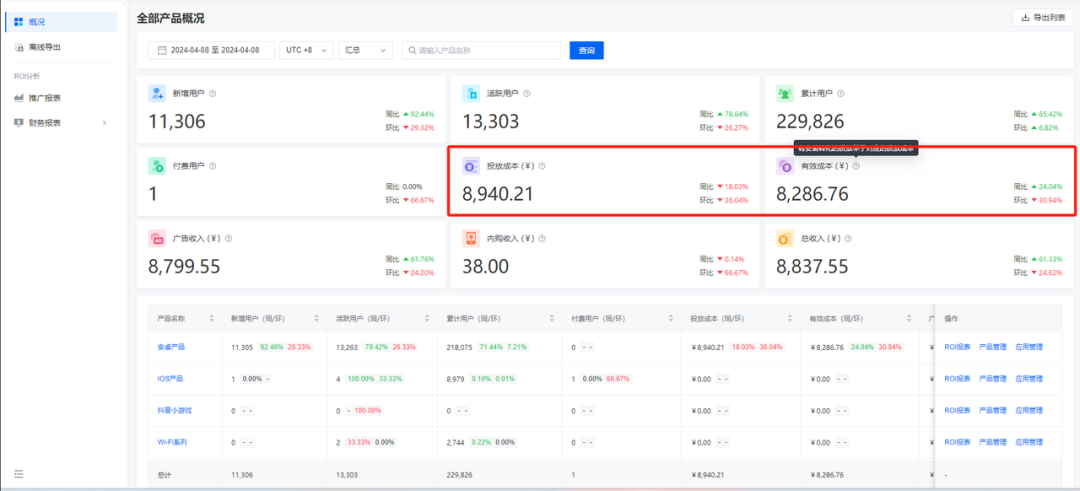Sort table by 有效成本 (同/环) column
This screenshot has width=1080, height=491.
coord(909,319)
